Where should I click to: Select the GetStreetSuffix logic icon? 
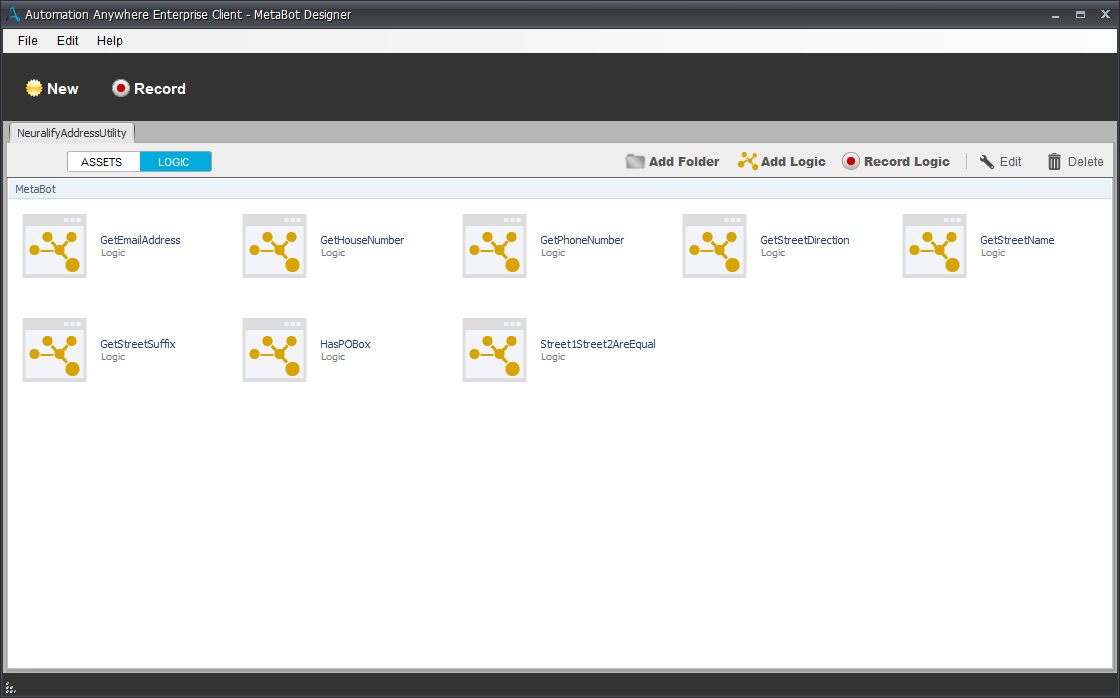[x=55, y=350]
